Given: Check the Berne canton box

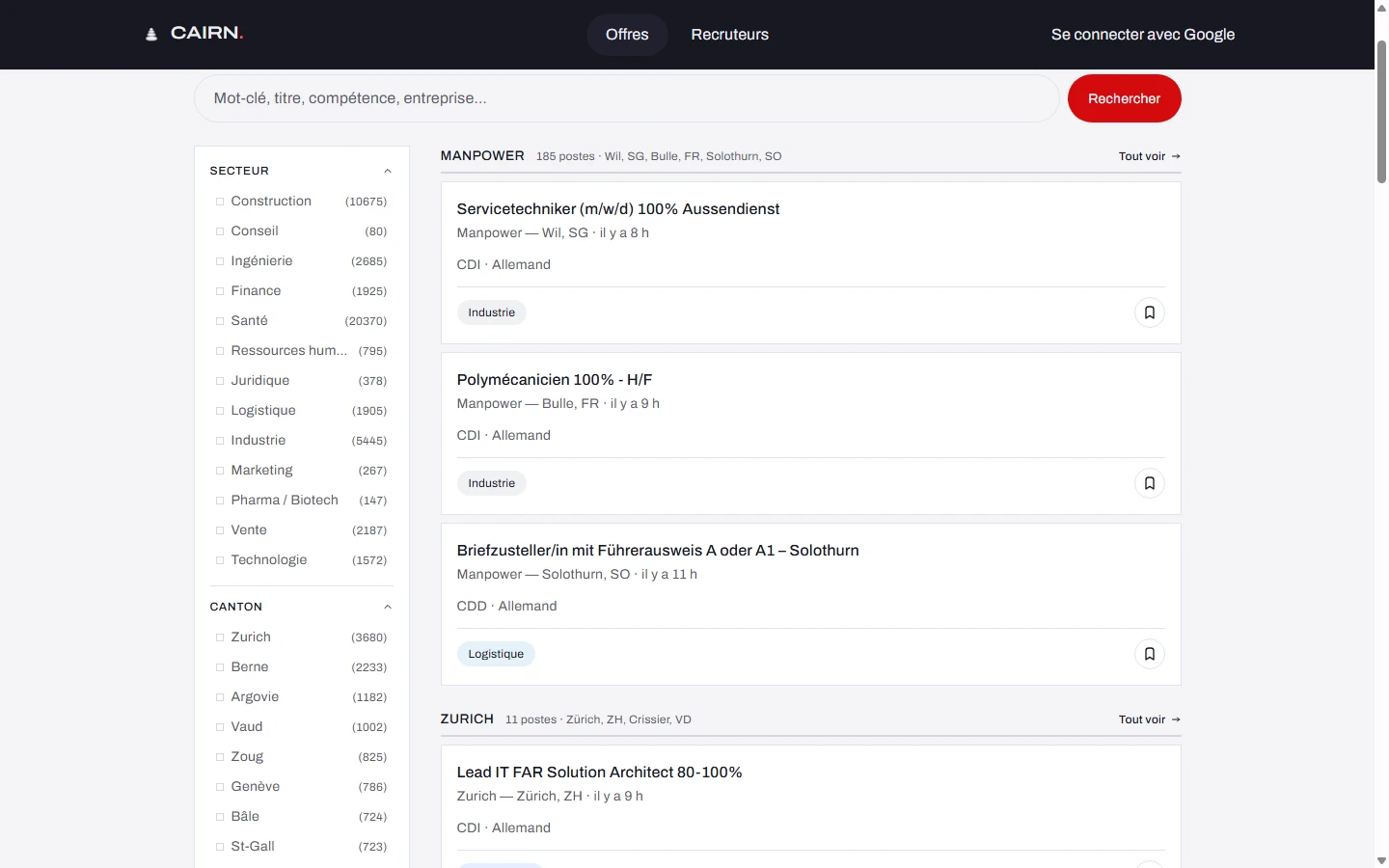Looking at the screenshot, I should click(x=220, y=667).
